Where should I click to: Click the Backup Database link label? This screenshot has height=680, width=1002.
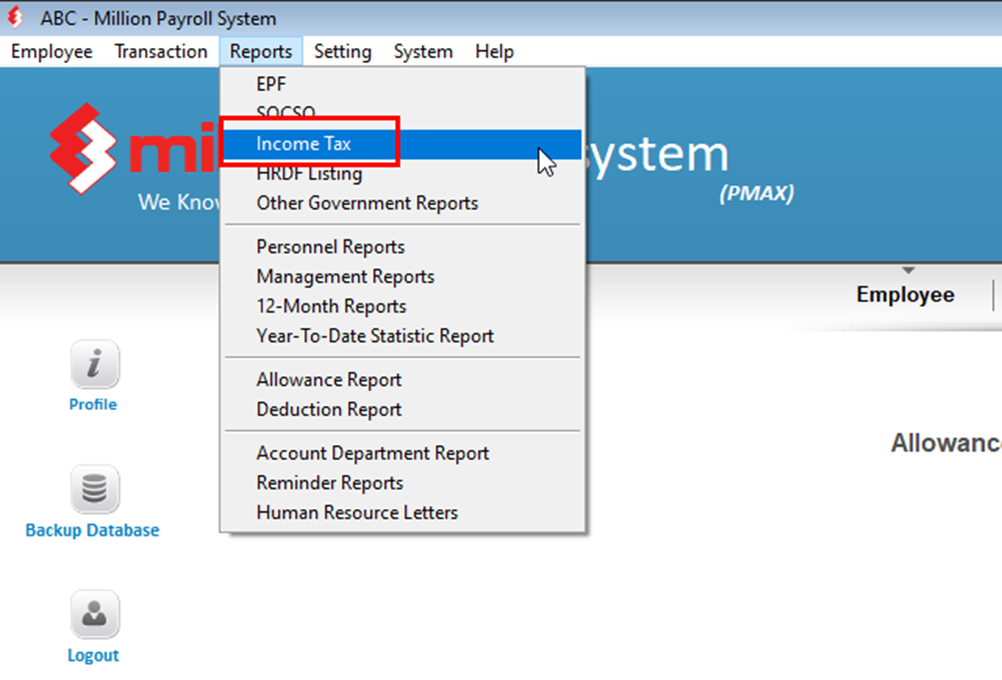(x=92, y=530)
